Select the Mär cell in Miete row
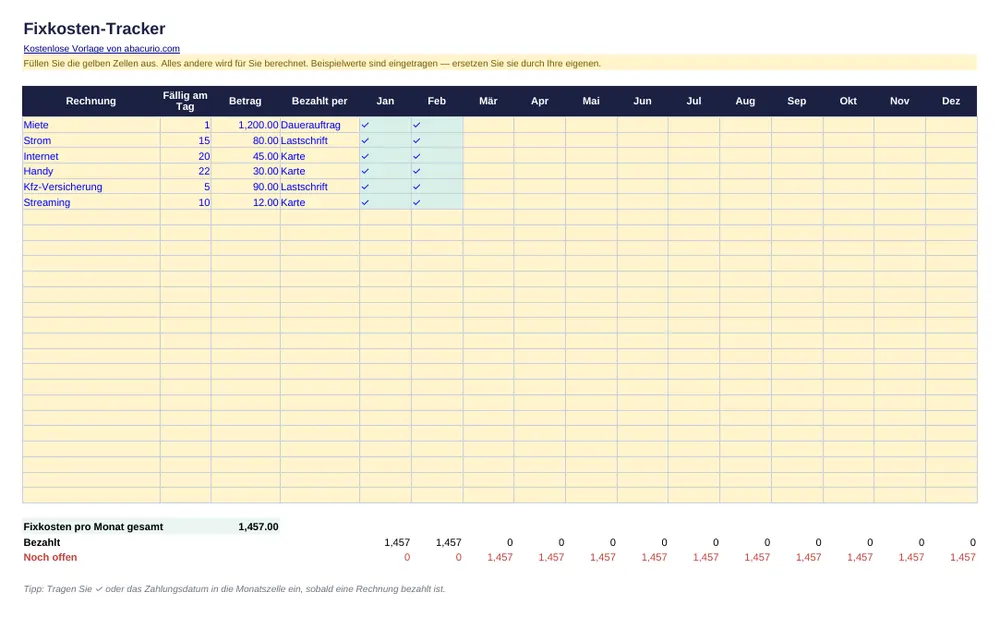The width and height of the screenshot is (1000, 617). (x=489, y=125)
